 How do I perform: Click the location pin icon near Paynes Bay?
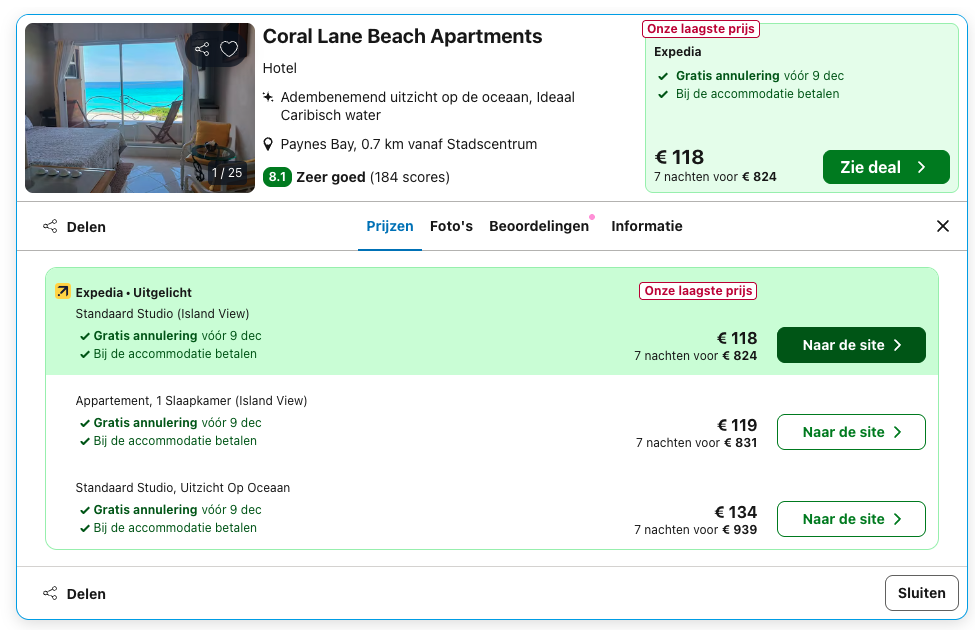coord(268,144)
